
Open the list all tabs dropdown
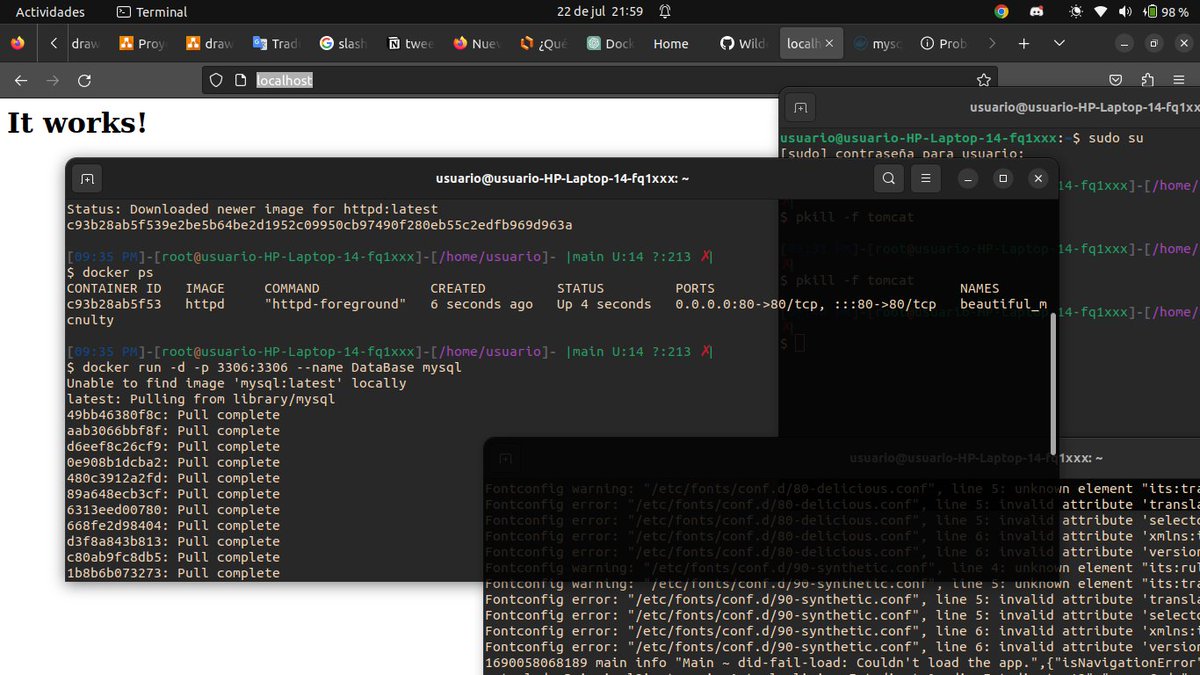pyautogui.click(x=1059, y=44)
